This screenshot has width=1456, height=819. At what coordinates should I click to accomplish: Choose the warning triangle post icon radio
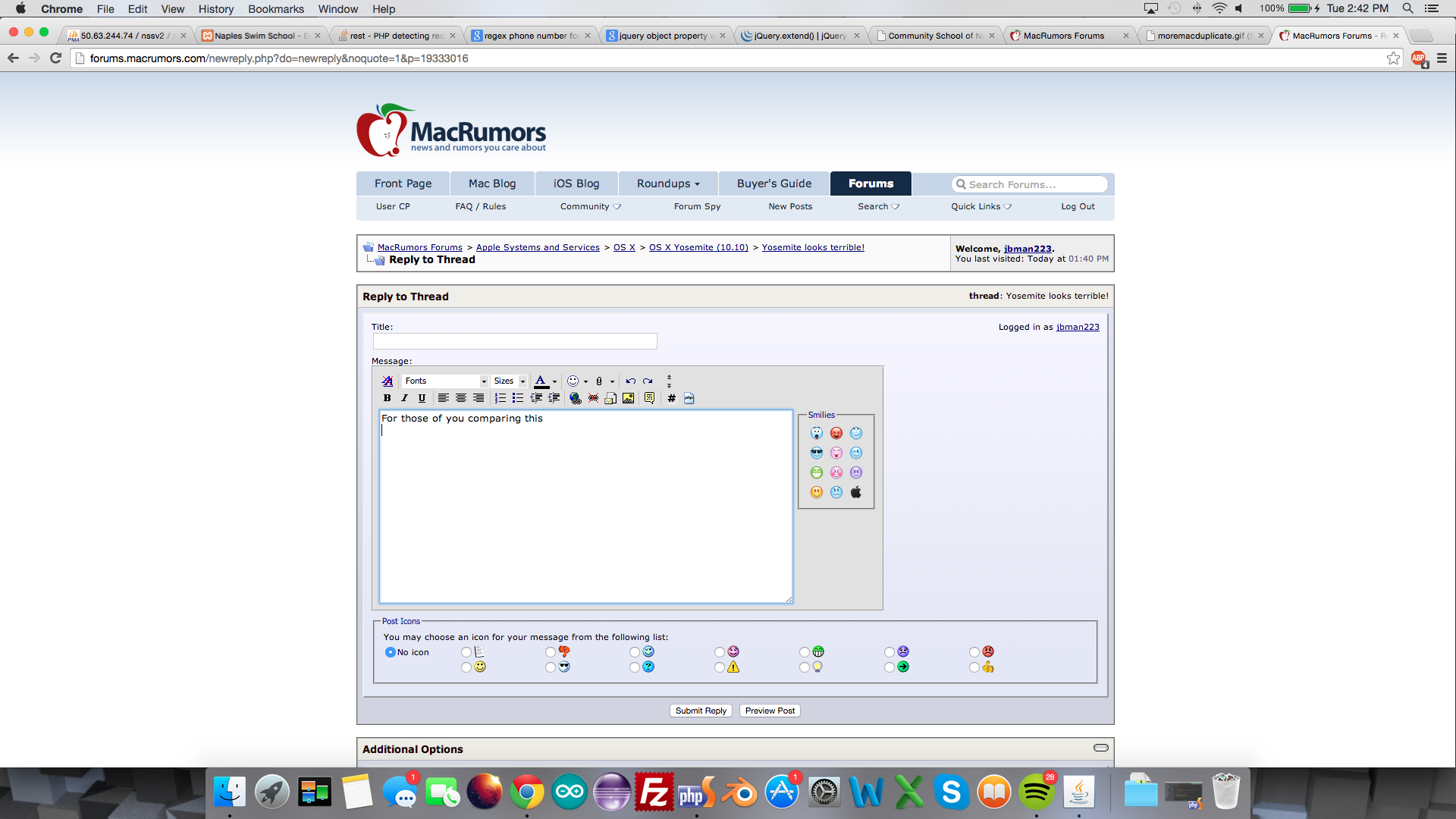click(x=720, y=667)
